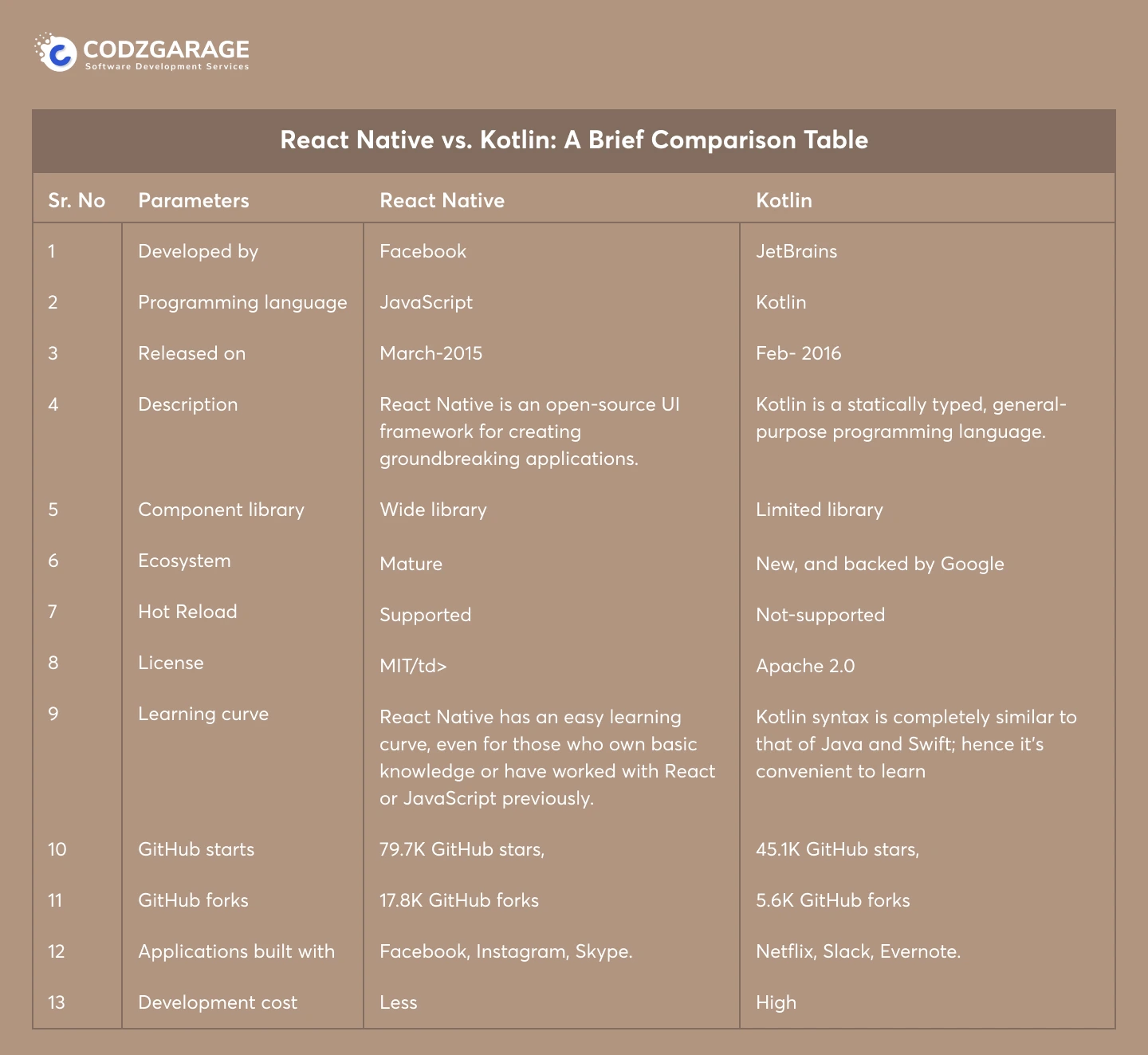Viewport: 1148px width, 1055px height.
Task: Click the 'Less' development cost cell
Action: point(399,1002)
